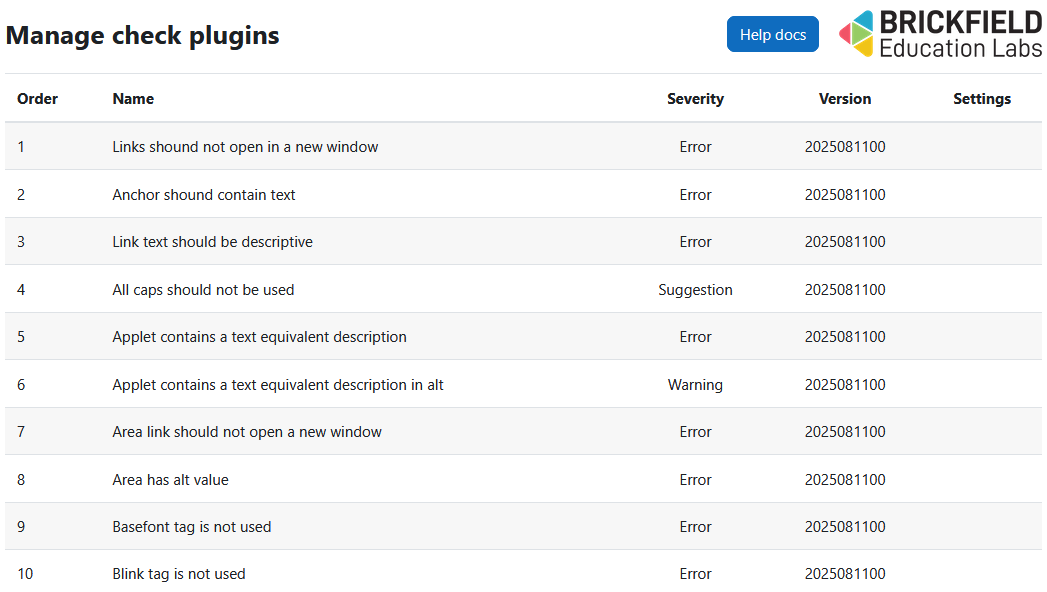The width and height of the screenshot is (1047, 592).
Task: Select 'Link text should be descriptive'
Action: tap(212, 242)
